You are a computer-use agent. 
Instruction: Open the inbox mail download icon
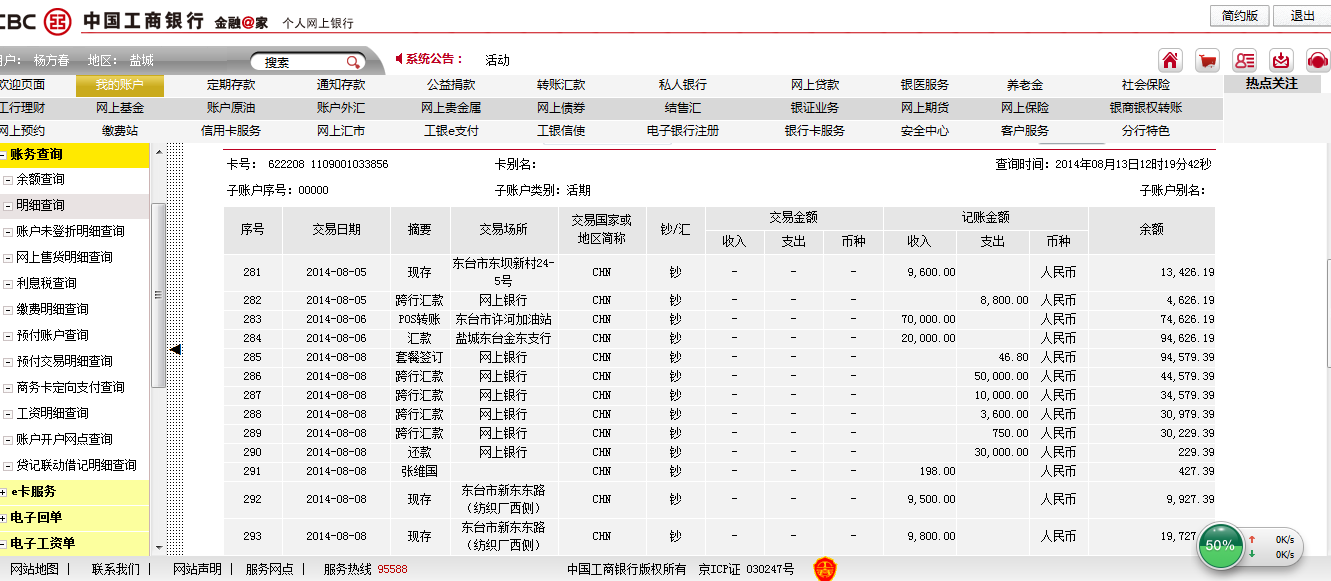[x=1281, y=60]
